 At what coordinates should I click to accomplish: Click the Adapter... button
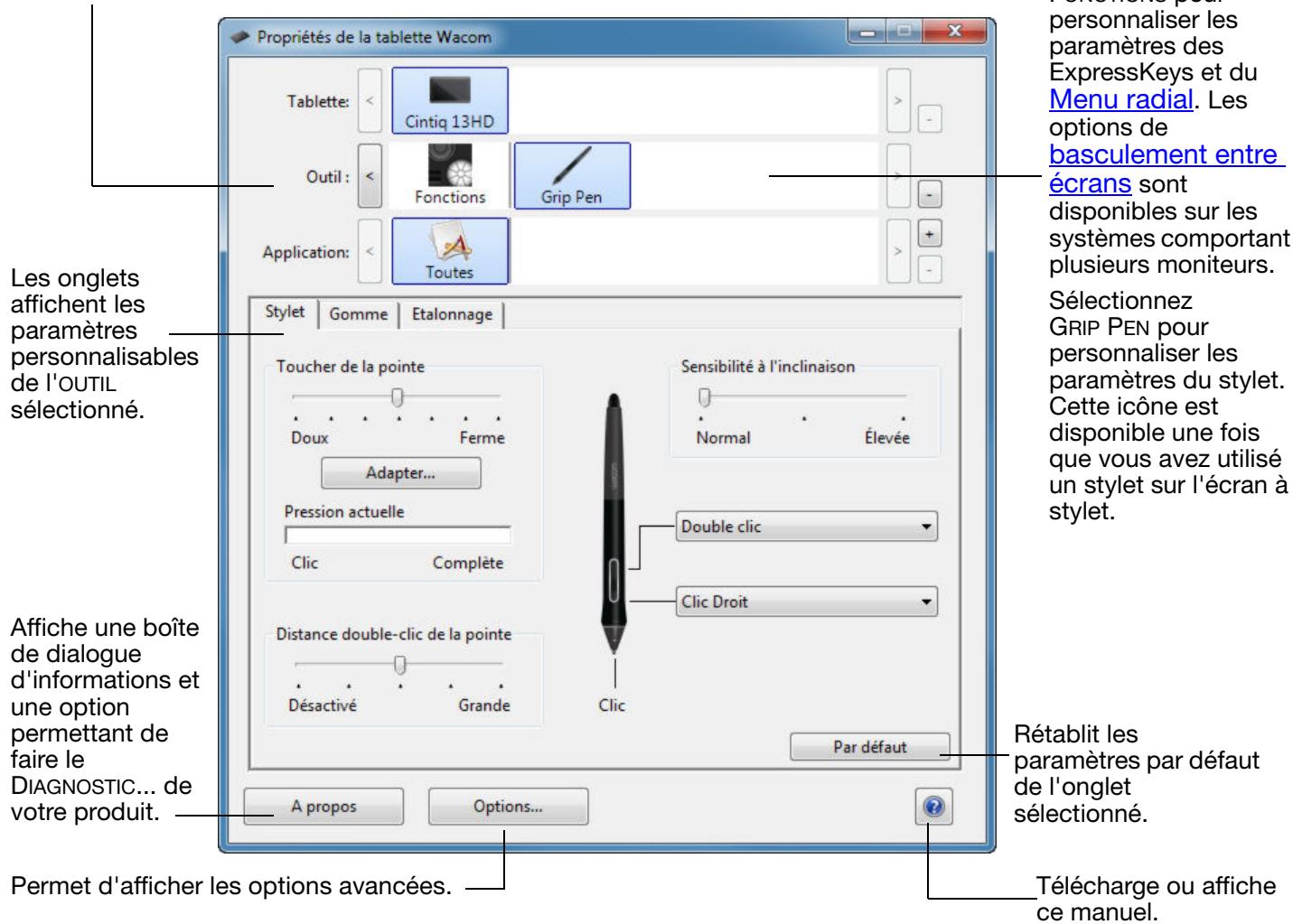[401, 473]
